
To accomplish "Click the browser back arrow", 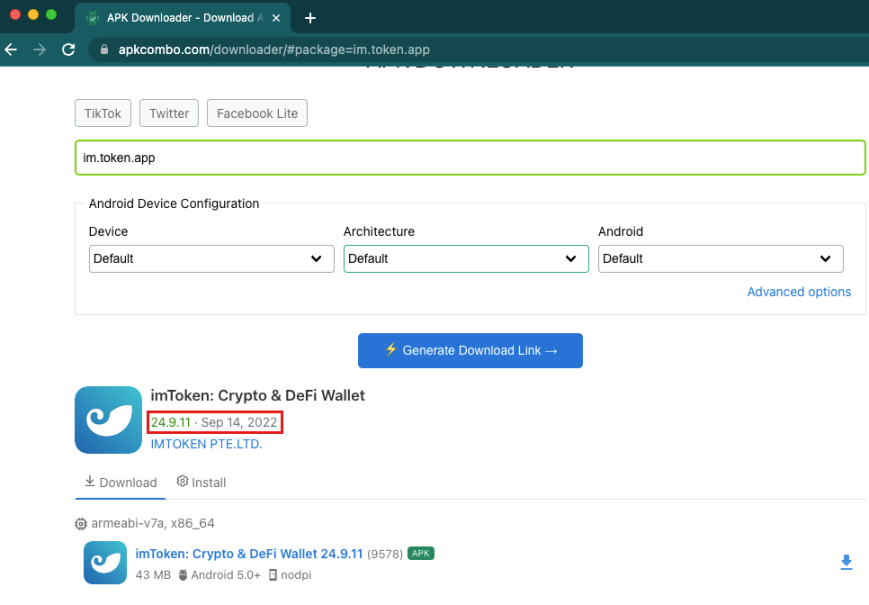I will point(11,49).
